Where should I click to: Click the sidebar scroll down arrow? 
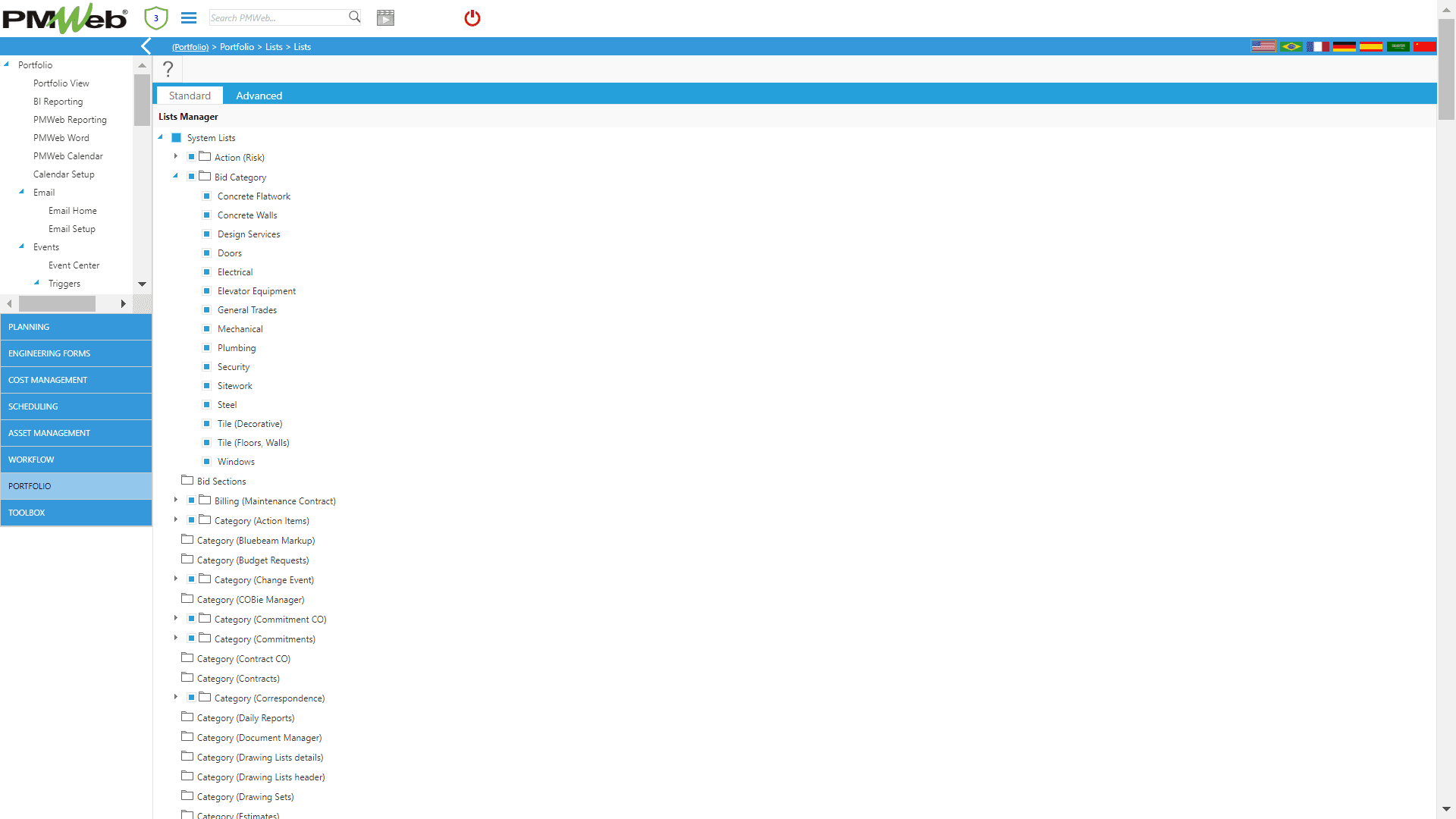[x=142, y=284]
